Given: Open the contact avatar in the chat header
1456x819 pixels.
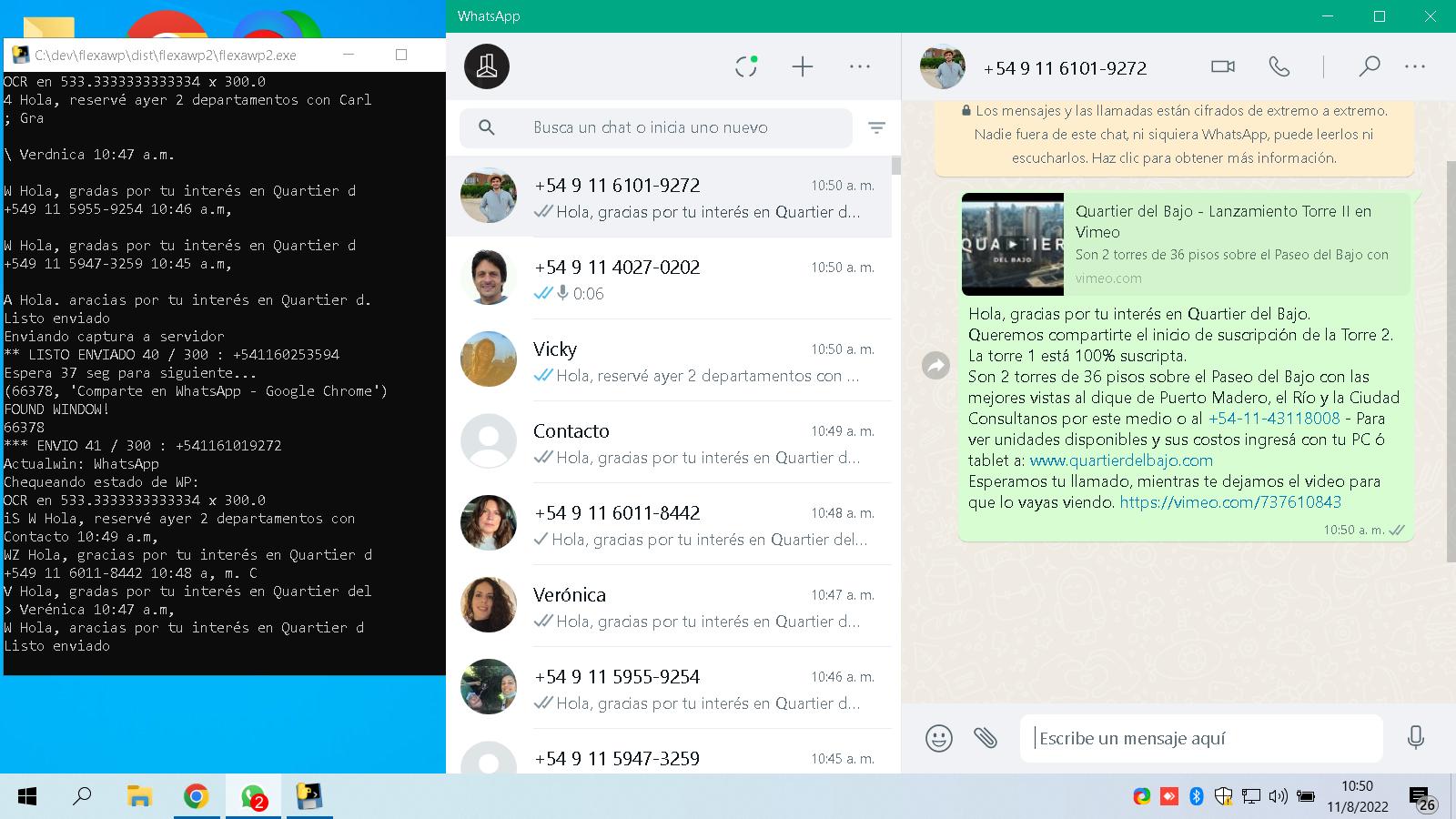Looking at the screenshot, I should (x=942, y=66).
